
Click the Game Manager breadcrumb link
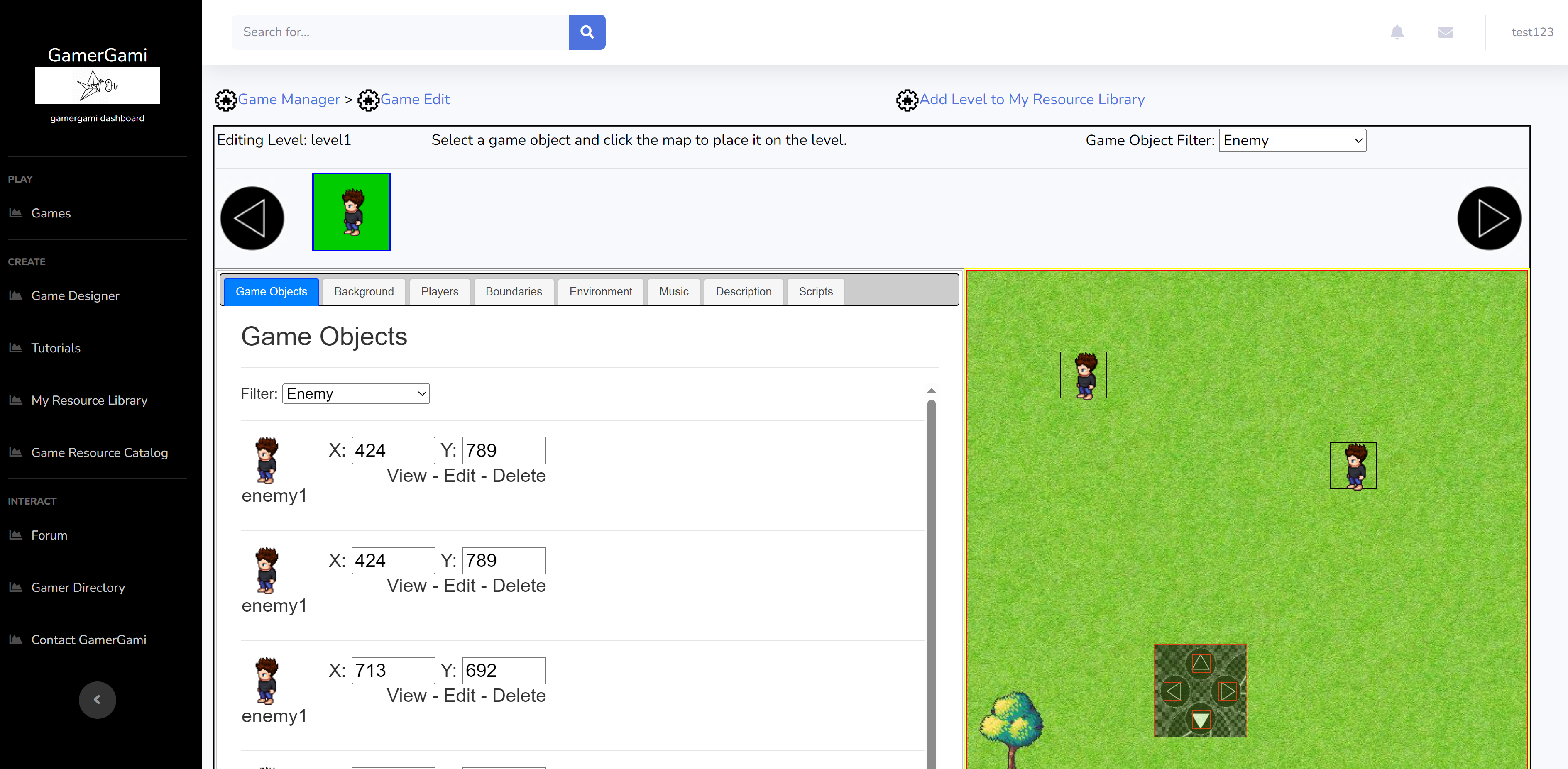coord(289,99)
